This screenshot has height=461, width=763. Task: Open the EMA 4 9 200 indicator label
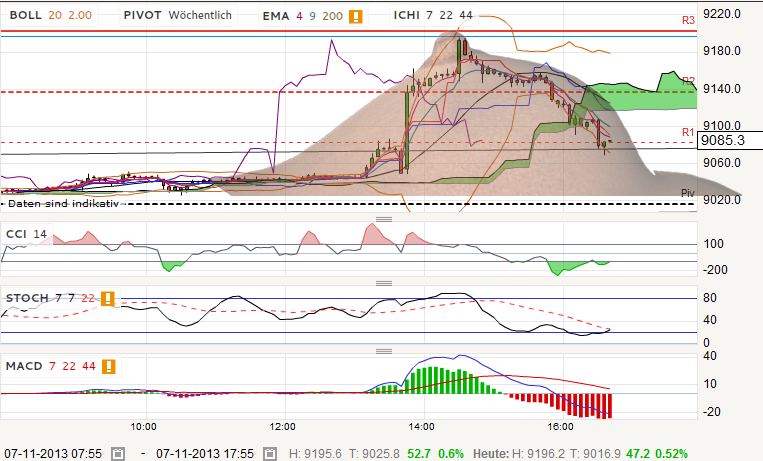tap(303, 16)
